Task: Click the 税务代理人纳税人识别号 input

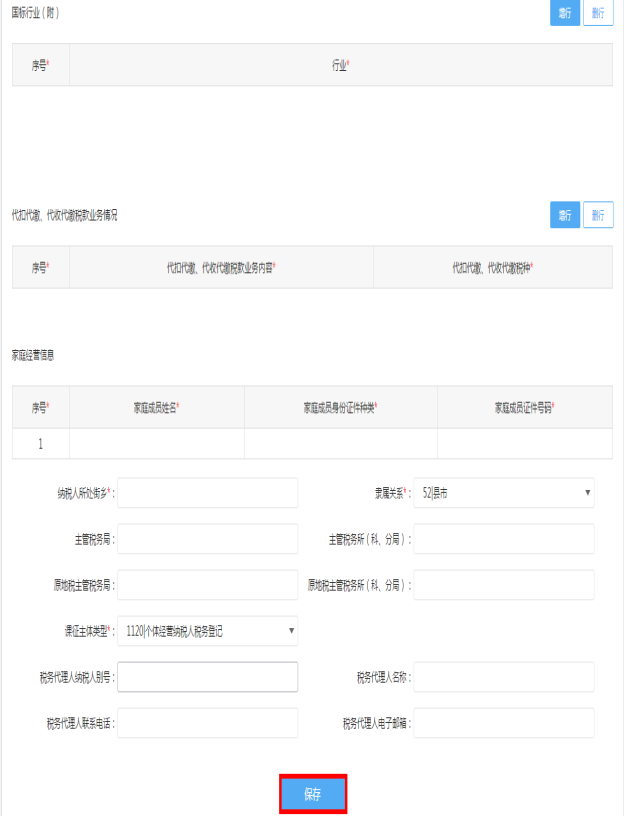Action: pos(208,677)
